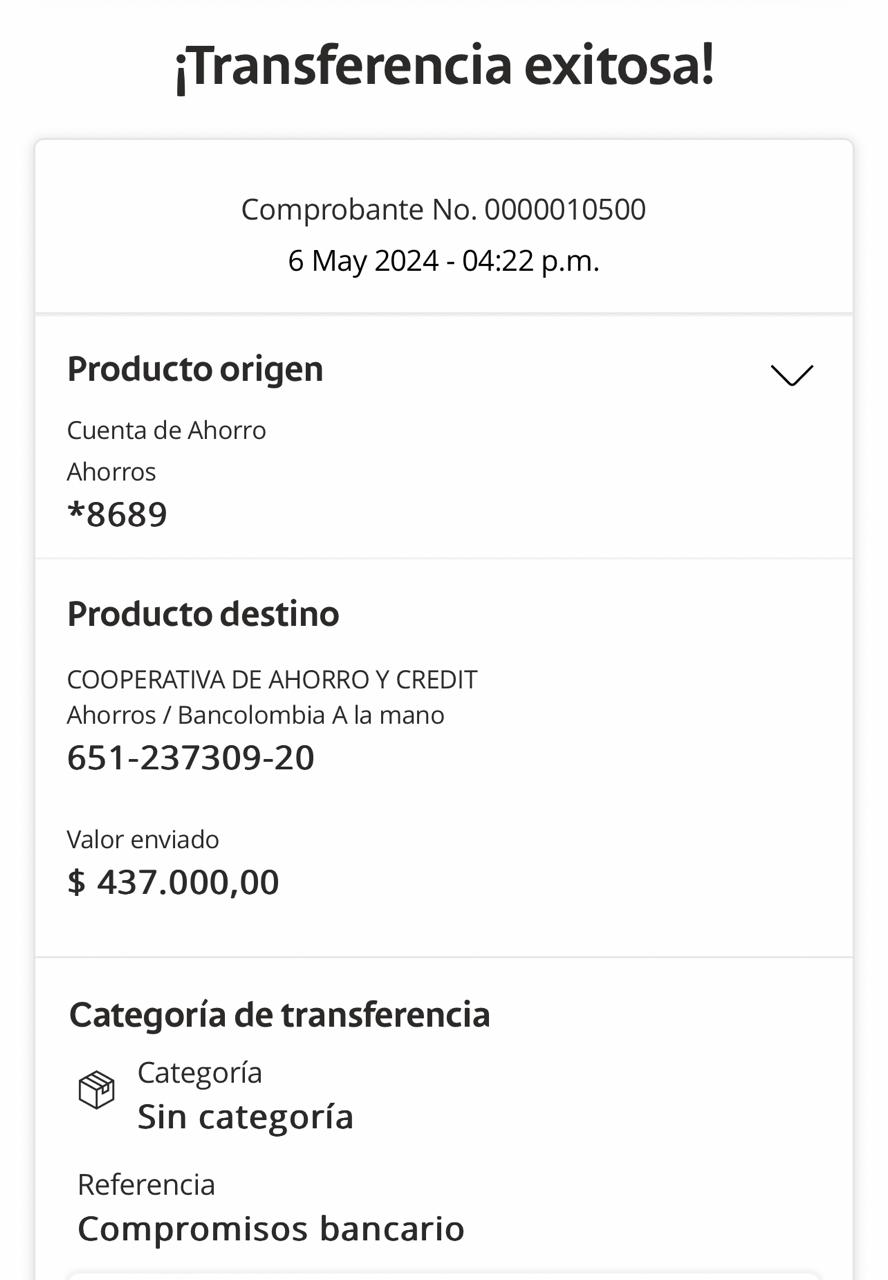Viewport: 888px width, 1280px height.
Task: Click the 6 May 2024 date line
Action: click(443, 261)
